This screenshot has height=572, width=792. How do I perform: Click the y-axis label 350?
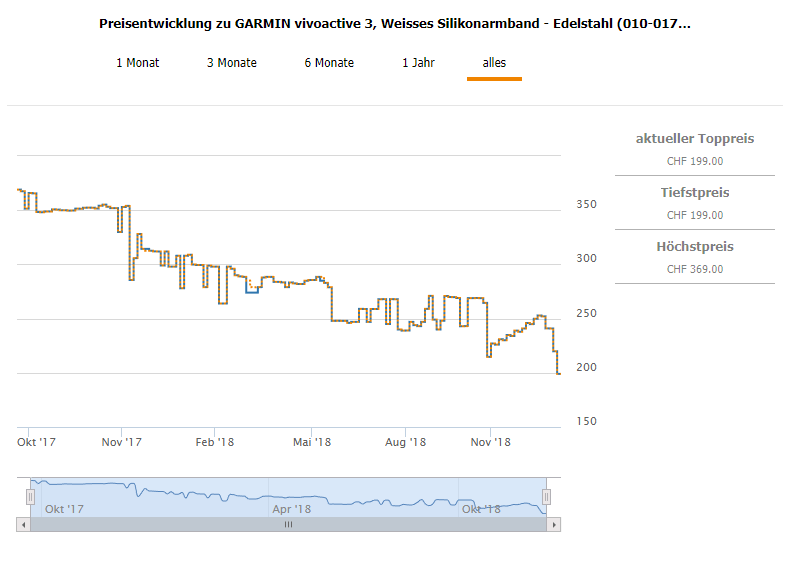[586, 204]
